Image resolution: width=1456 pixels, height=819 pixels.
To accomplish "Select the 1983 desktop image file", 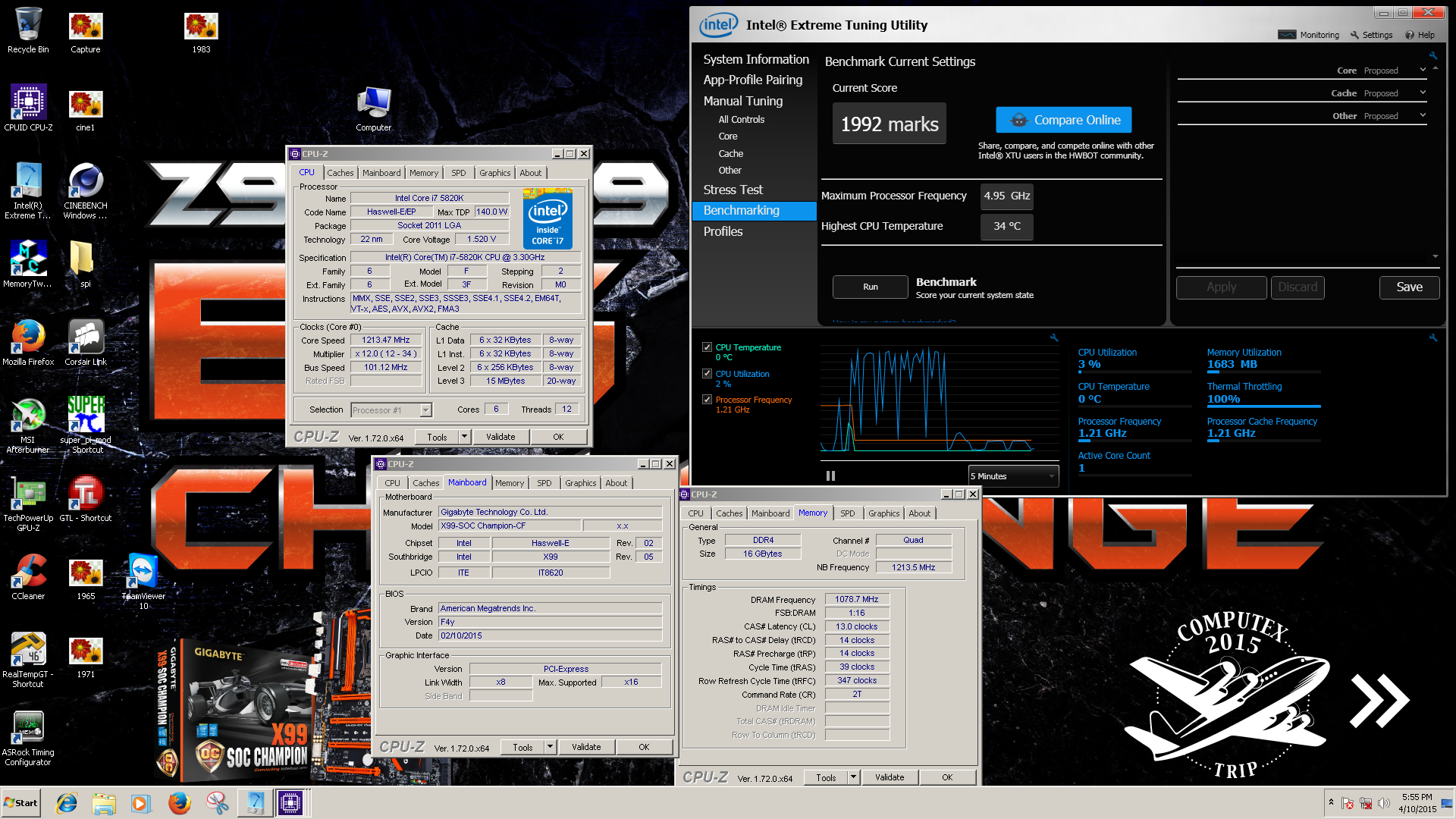I will point(201,30).
